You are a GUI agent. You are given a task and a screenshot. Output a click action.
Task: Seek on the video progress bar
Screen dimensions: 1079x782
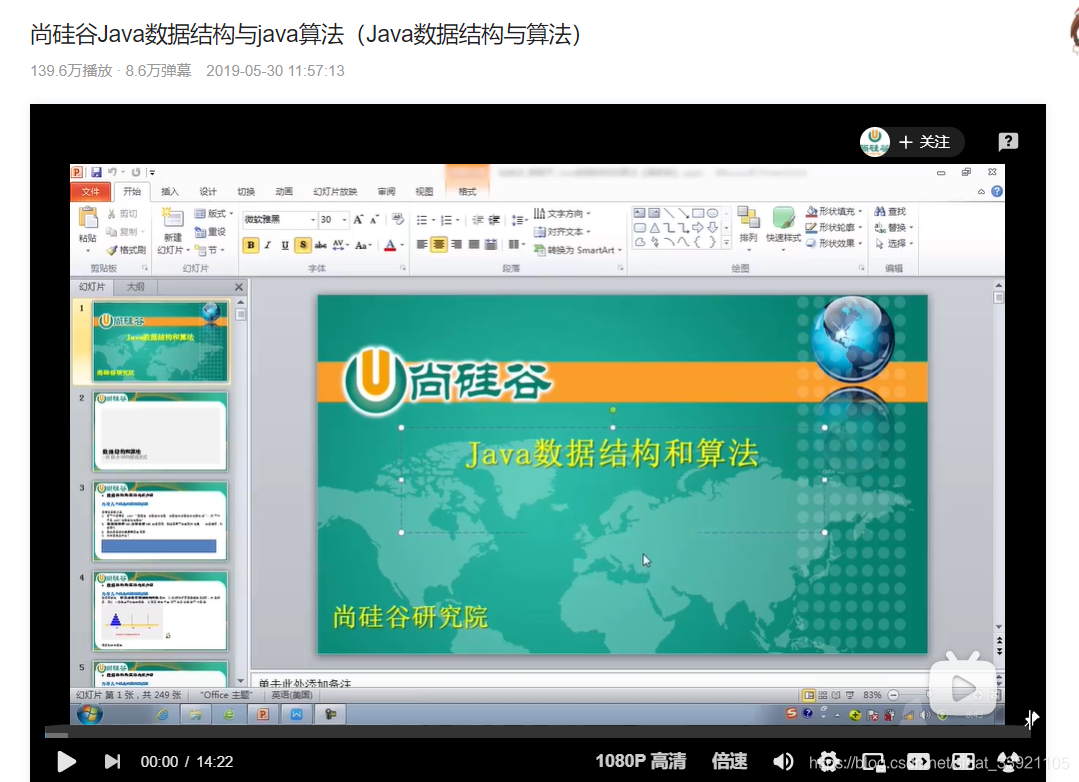537,735
